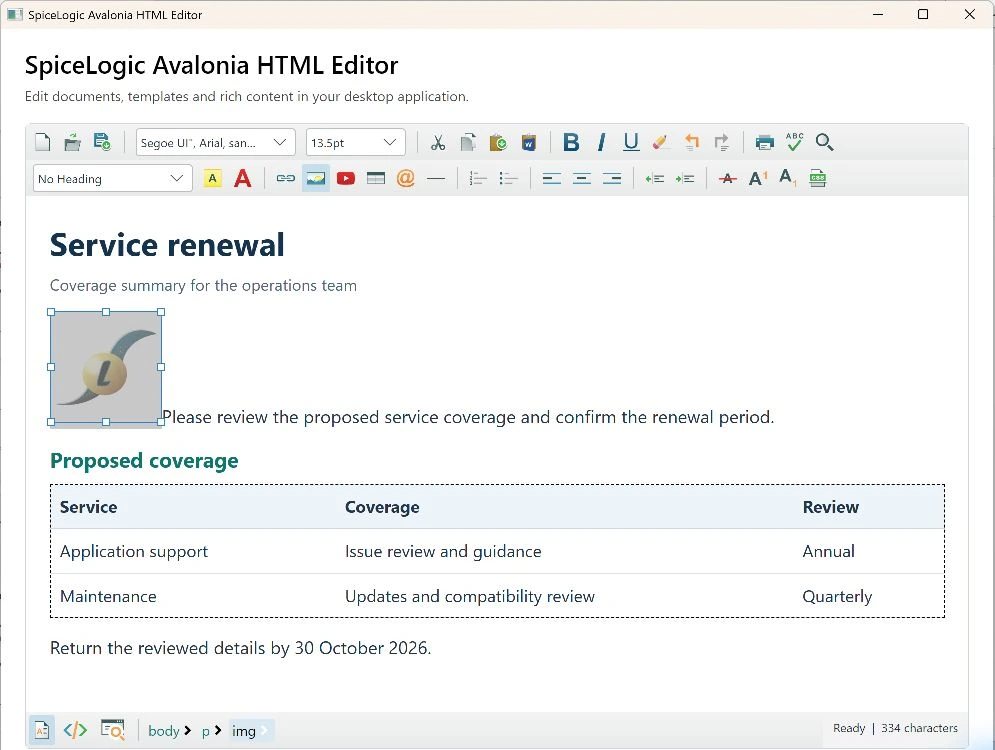Insert a table
The width and height of the screenshot is (995, 750).
pos(376,178)
